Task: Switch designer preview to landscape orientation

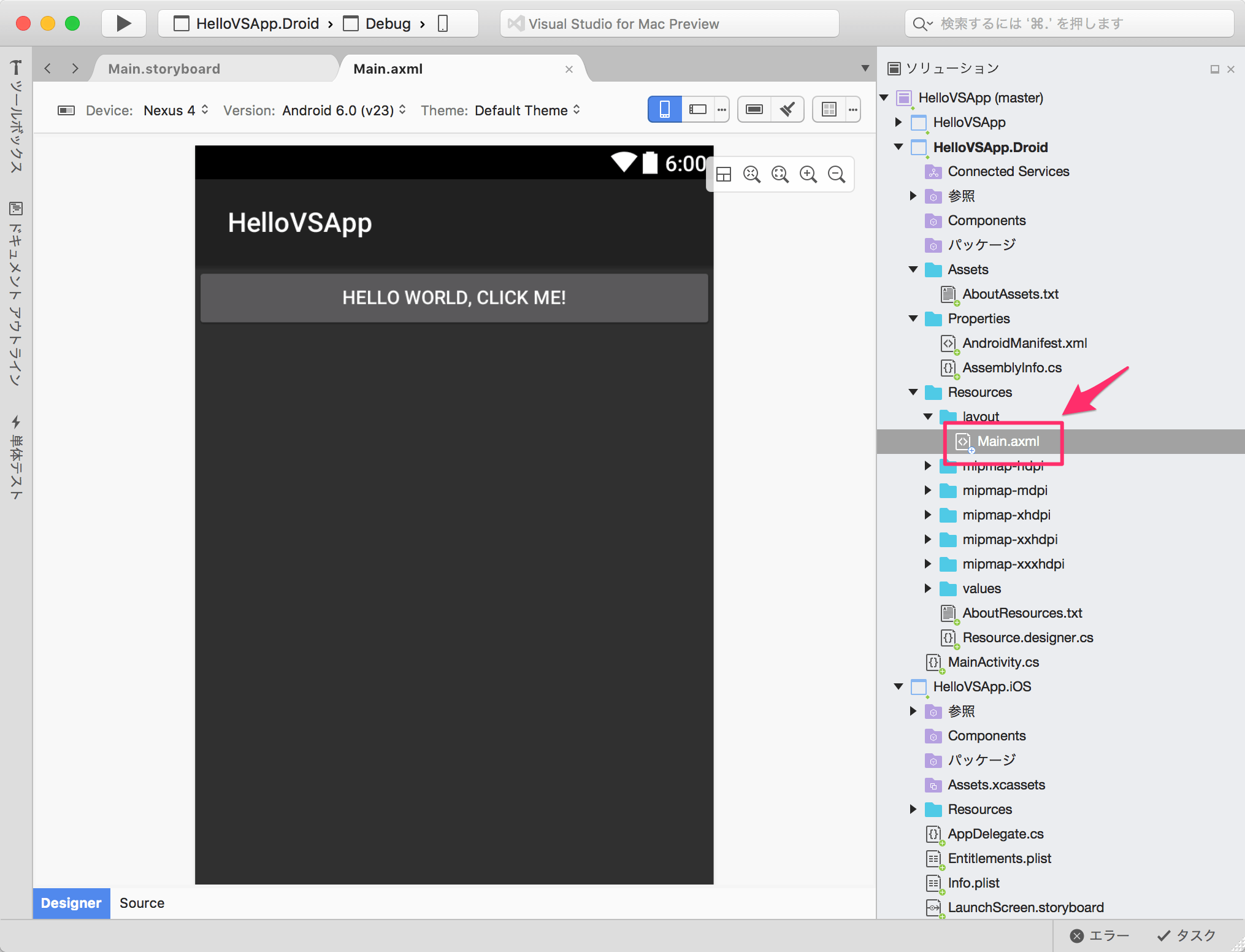Action: point(698,109)
